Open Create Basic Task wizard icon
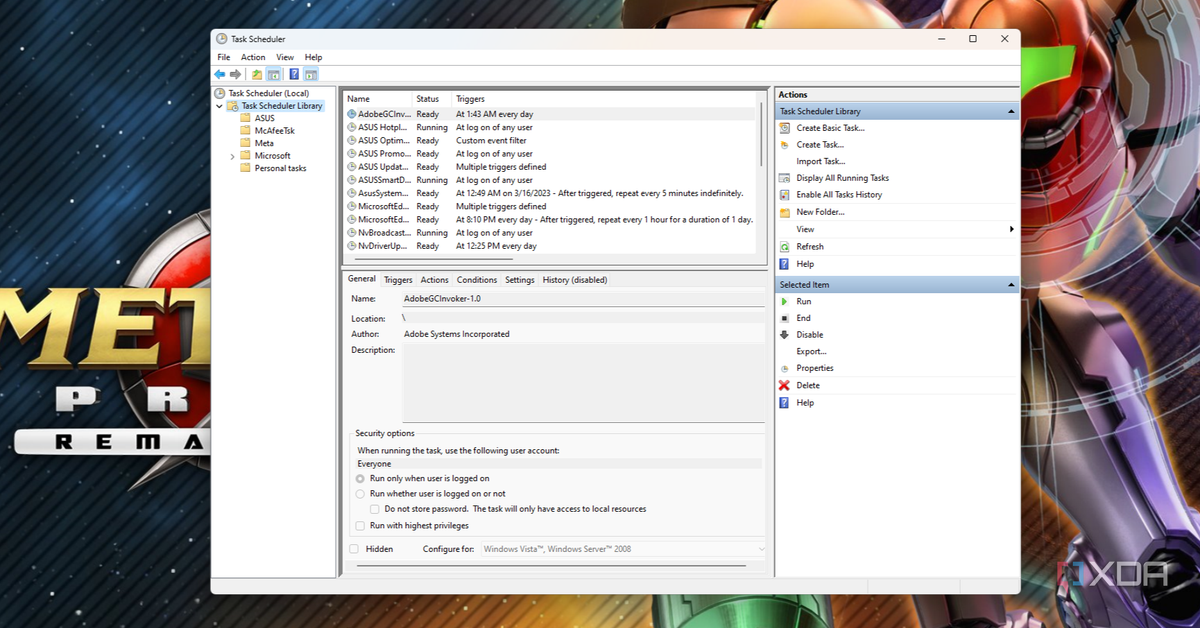This screenshot has width=1200, height=628. click(785, 128)
